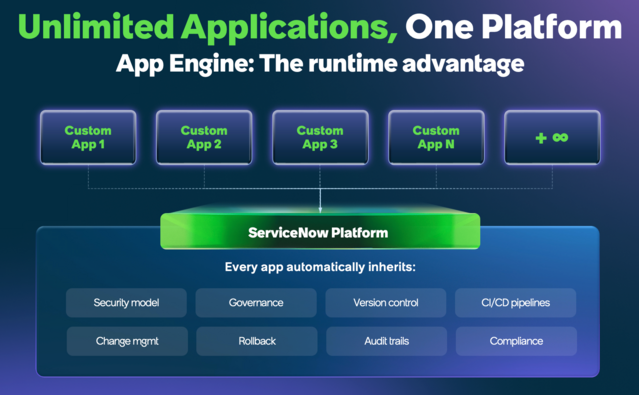
Task: Click the white 'One Platform' heading text
Action: point(513,27)
